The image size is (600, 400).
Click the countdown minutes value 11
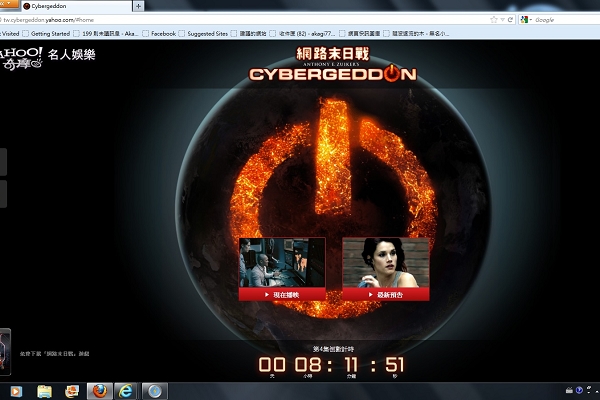pos(351,364)
